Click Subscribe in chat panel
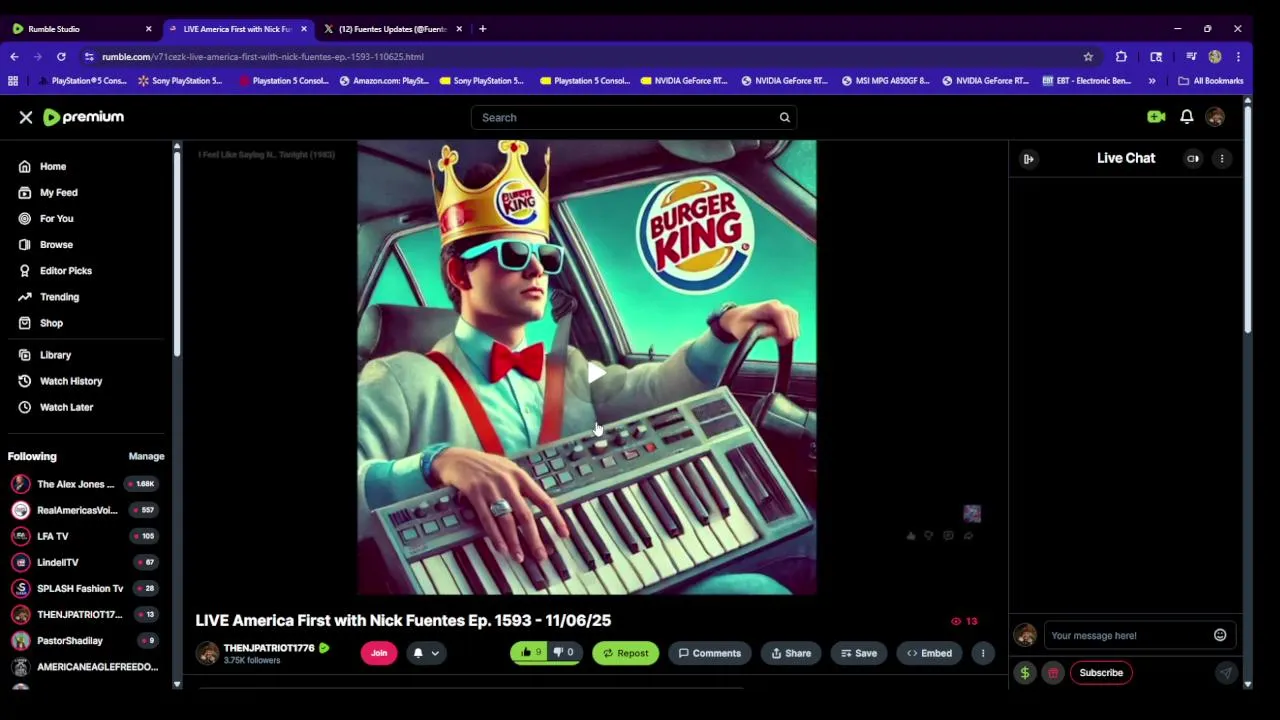The width and height of the screenshot is (1280, 720). point(1101,673)
